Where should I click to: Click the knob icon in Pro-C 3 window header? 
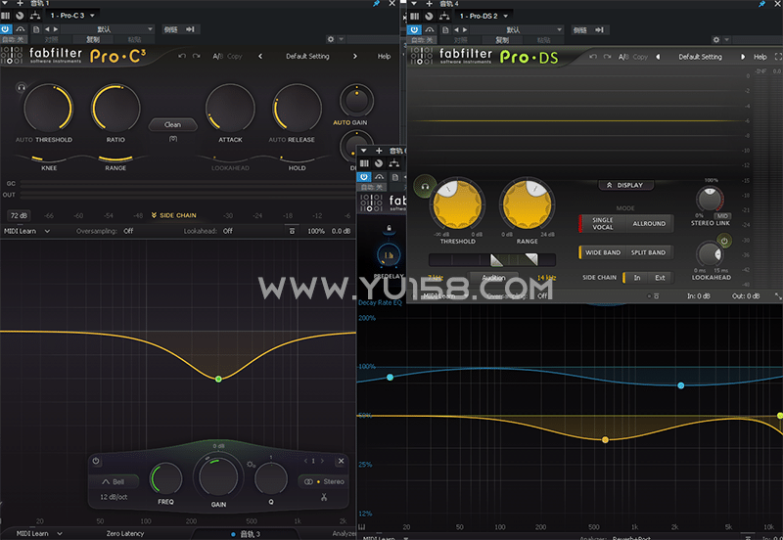tap(20, 15)
